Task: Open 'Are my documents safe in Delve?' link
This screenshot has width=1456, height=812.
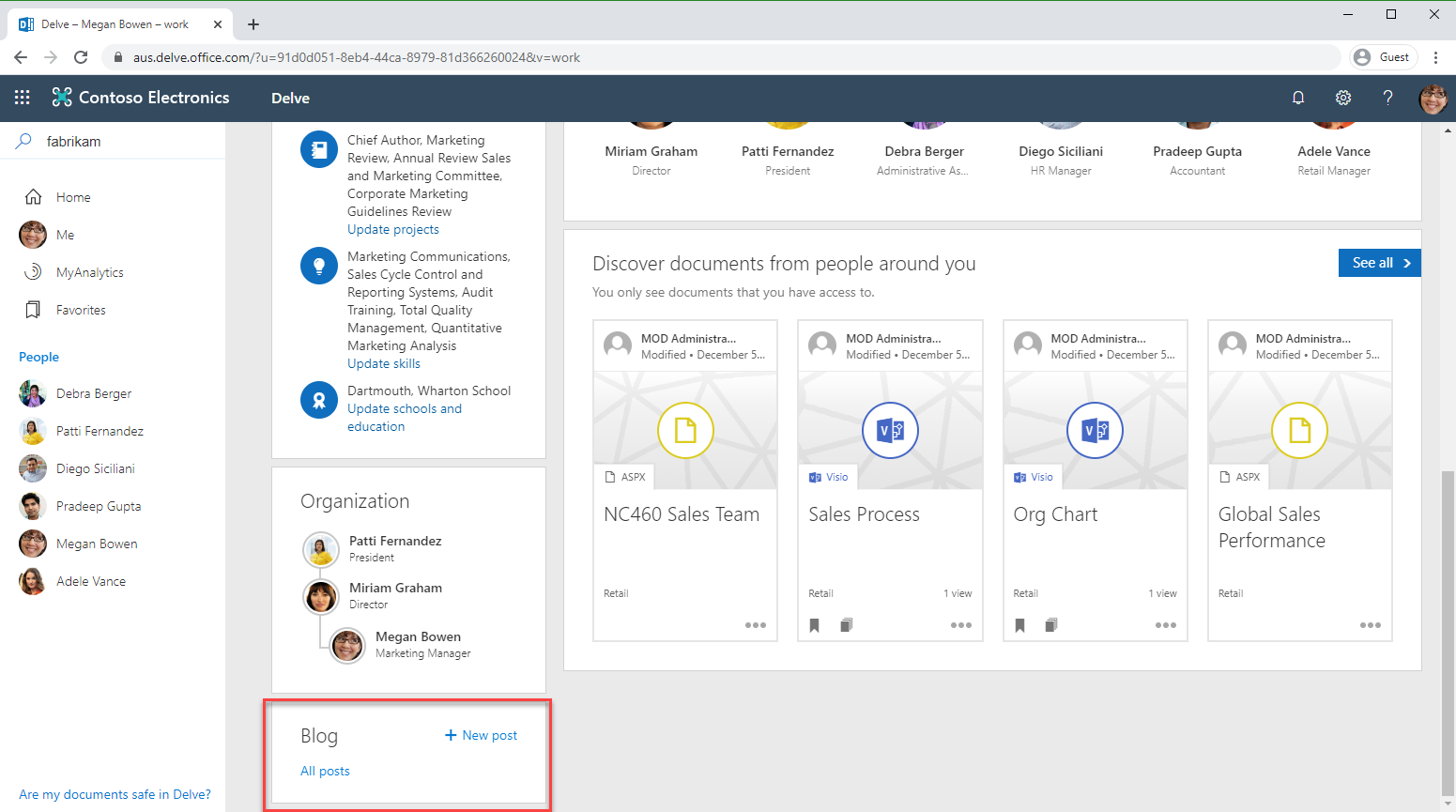Action: pos(115,794)
